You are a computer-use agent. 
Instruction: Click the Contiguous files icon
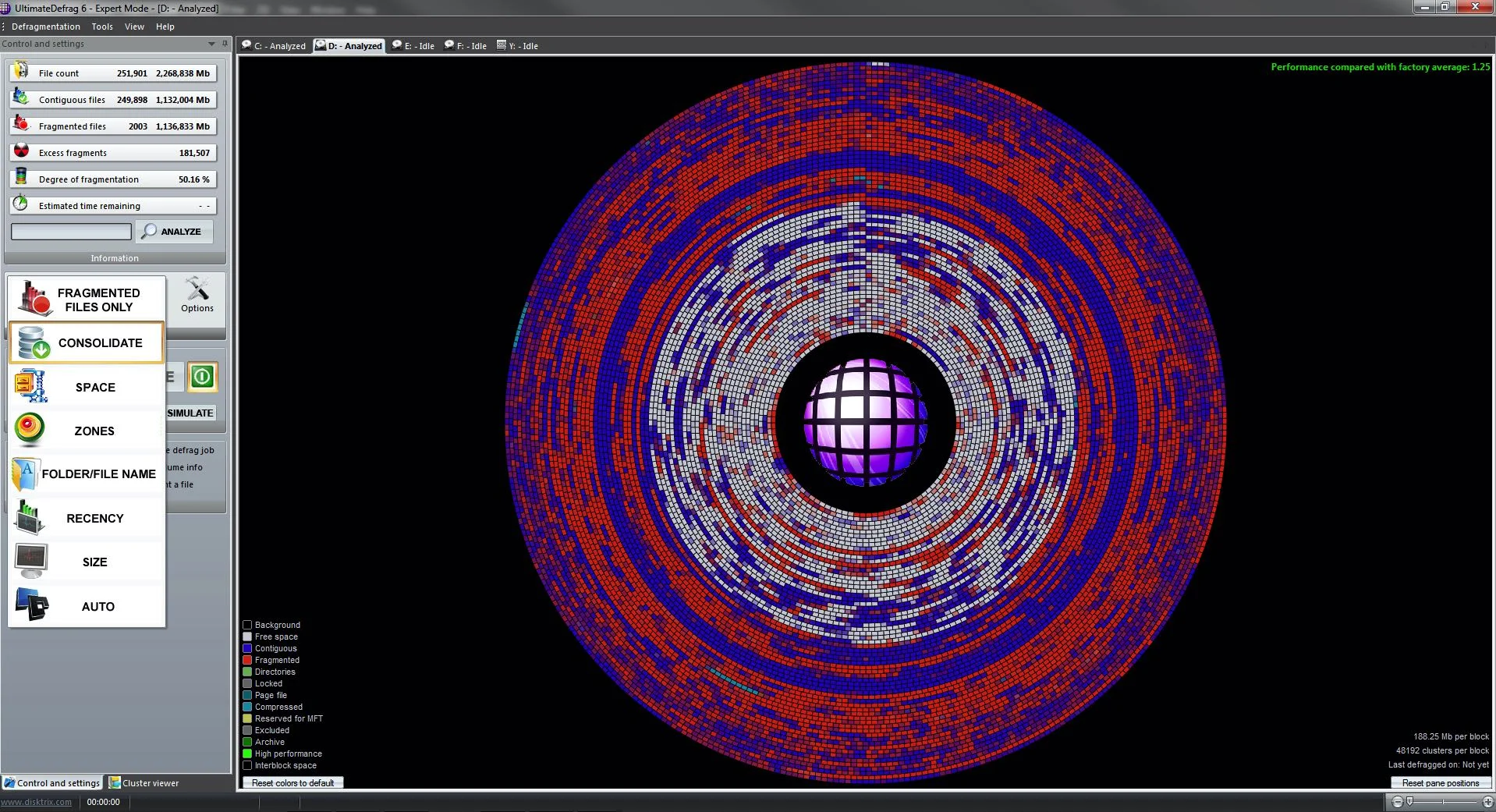pyautogui.click(x=21, y=98)
